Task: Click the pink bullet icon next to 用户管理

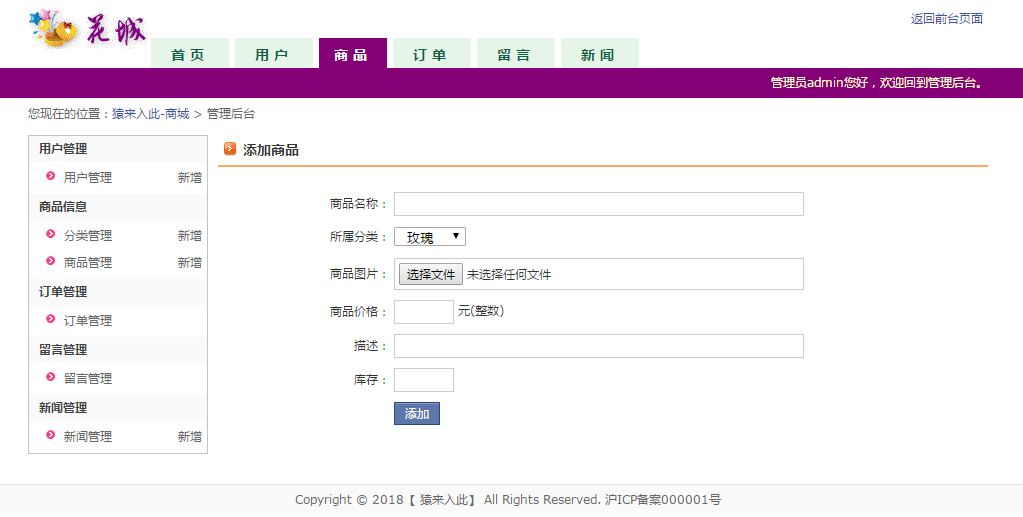Action: [50, 176]
